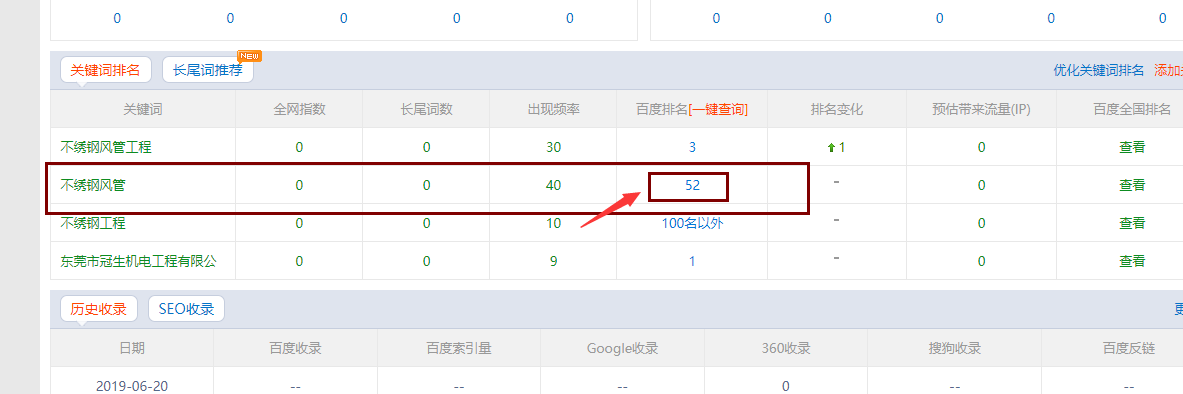Click Baidu rank 52 for 不绣钢风管

tap(692, 185)
